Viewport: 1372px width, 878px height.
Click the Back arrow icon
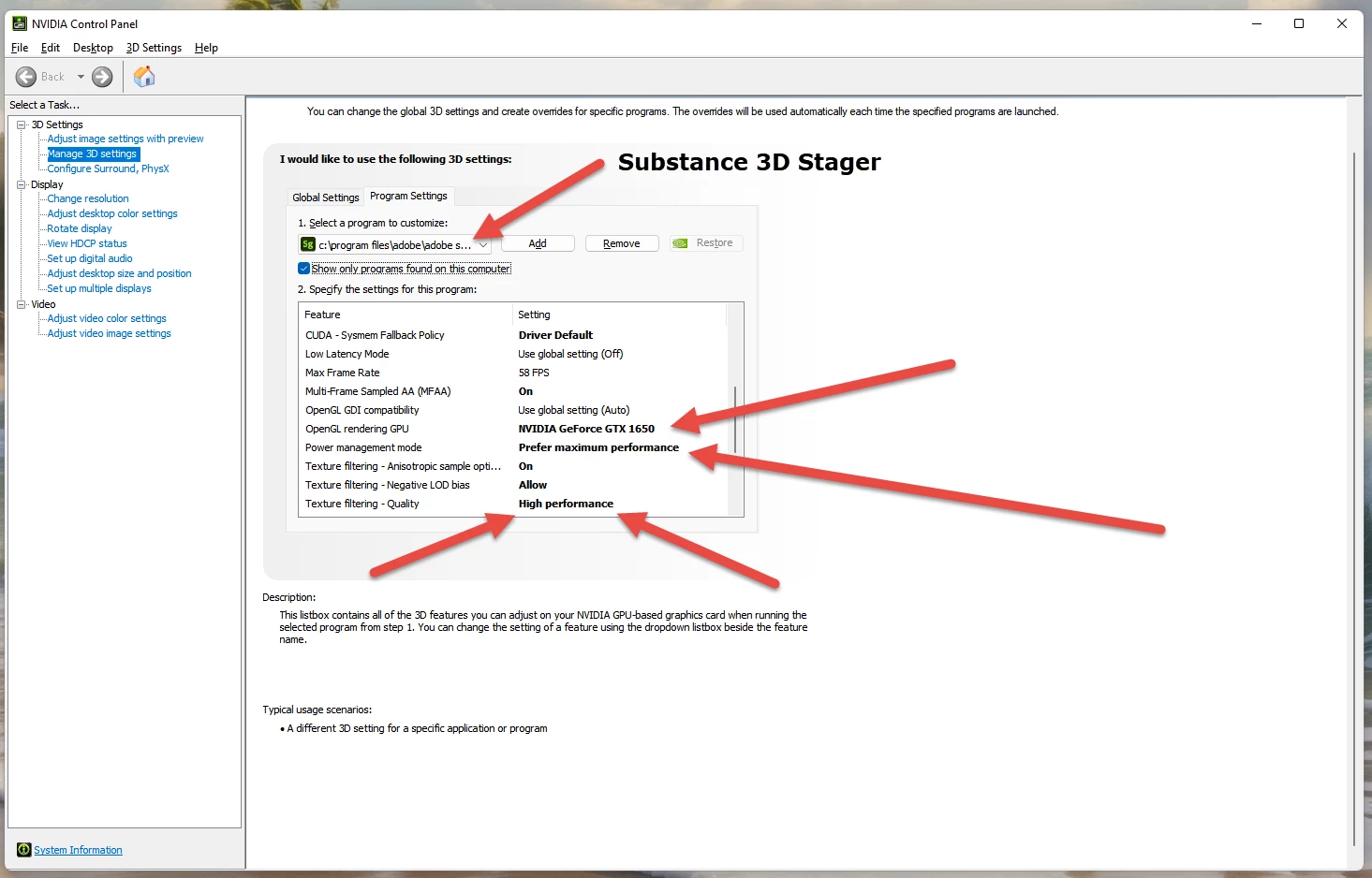click(x=26, y=77)
